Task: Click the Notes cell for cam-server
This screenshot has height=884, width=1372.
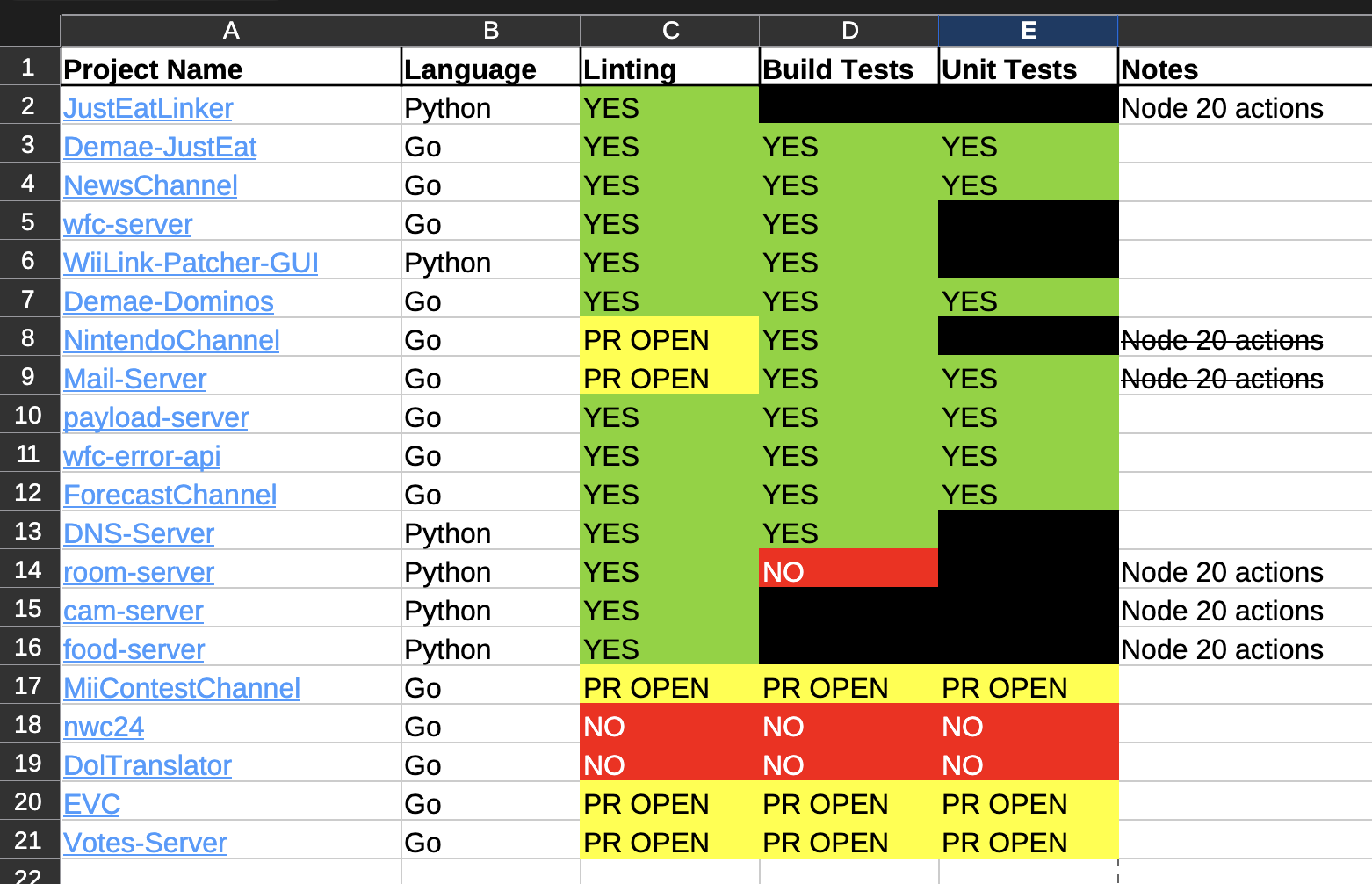Action: tap(1245, 608)
